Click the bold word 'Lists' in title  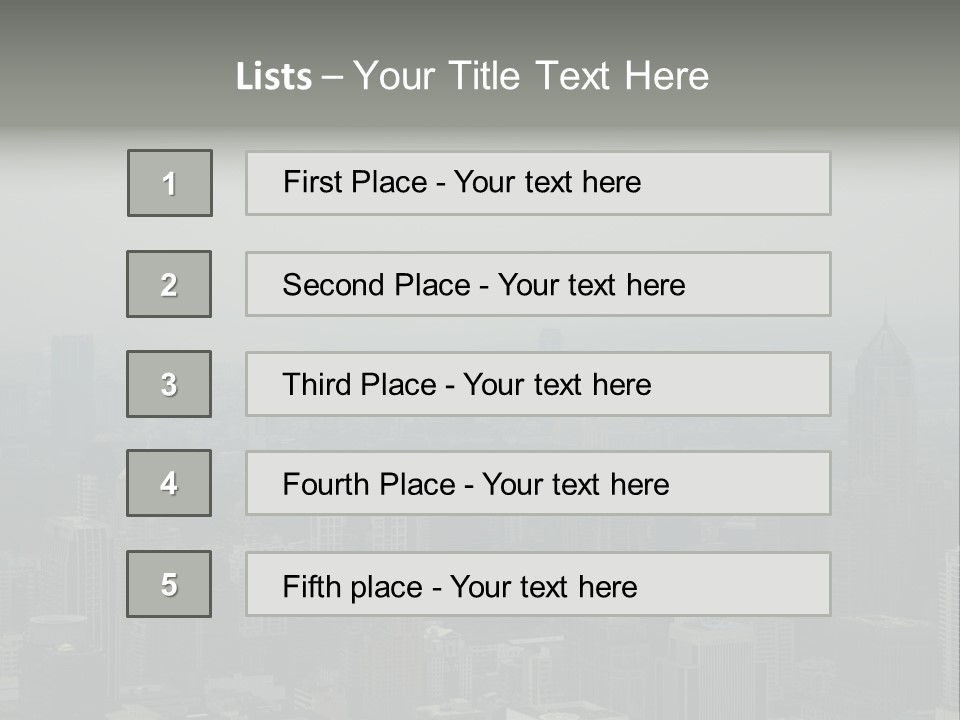273,77
